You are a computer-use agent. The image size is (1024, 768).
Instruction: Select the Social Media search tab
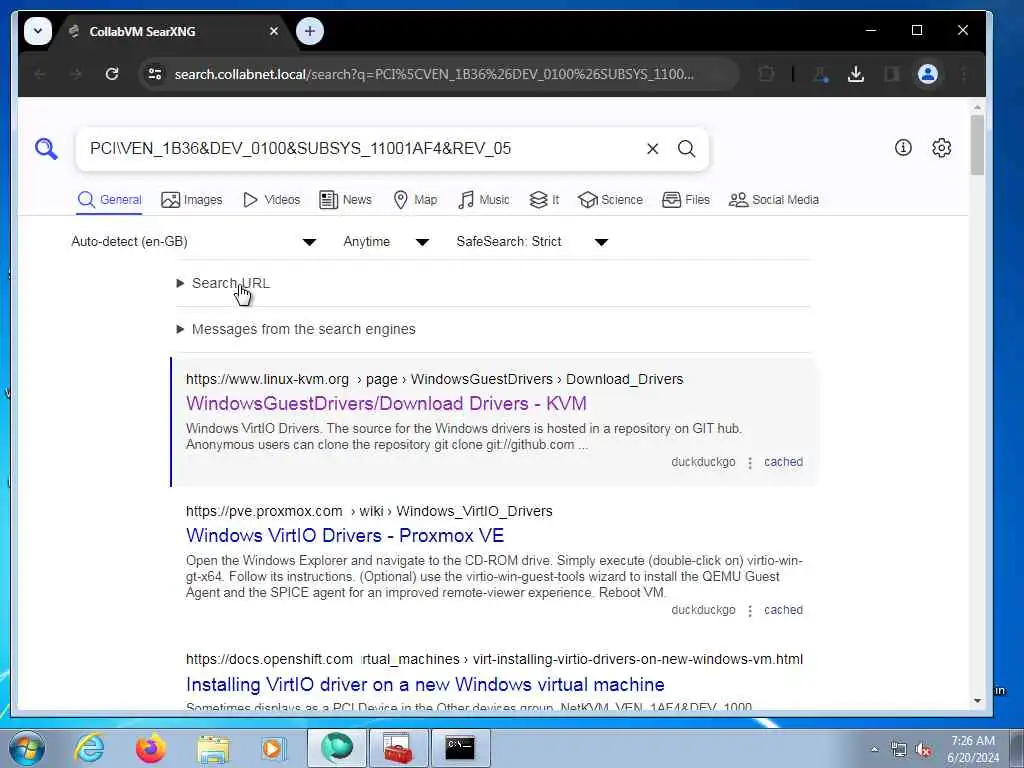pyautogui.click(x=773, y=200)
